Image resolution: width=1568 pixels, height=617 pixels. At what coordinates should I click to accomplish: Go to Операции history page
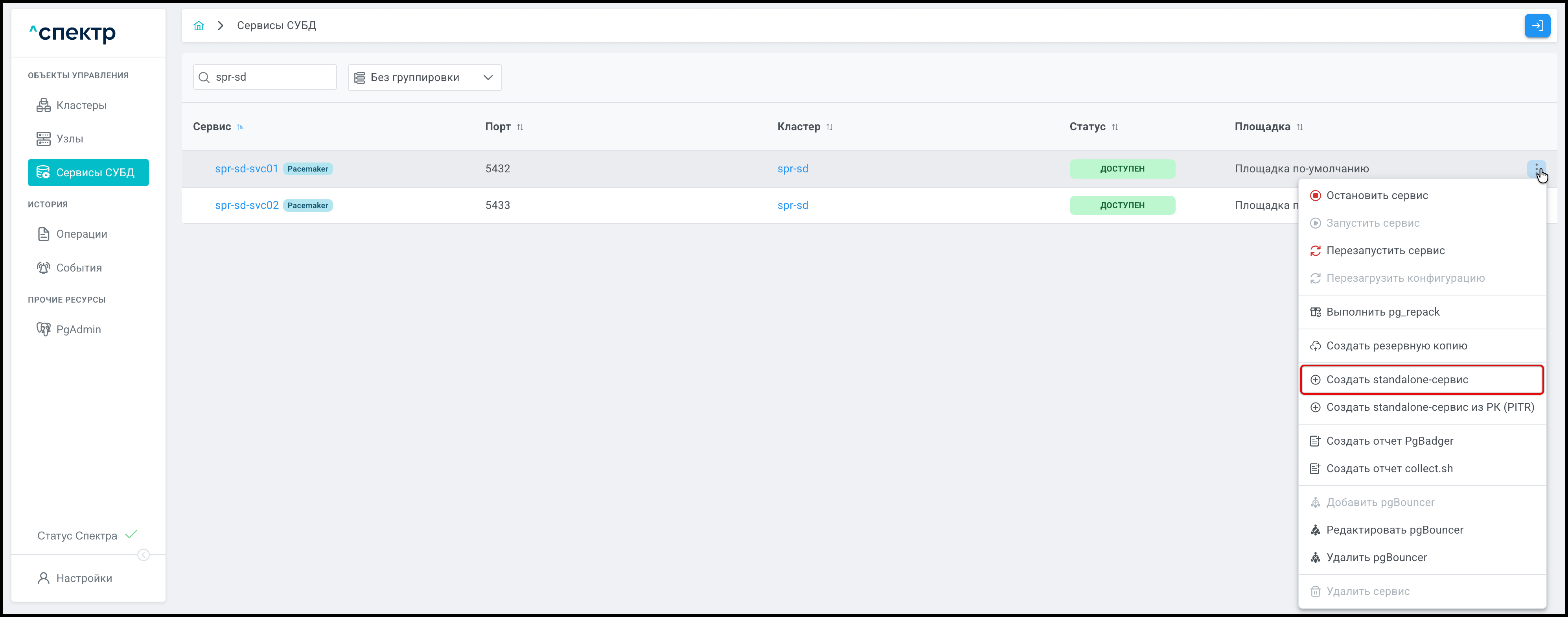[x=81, y=234]
